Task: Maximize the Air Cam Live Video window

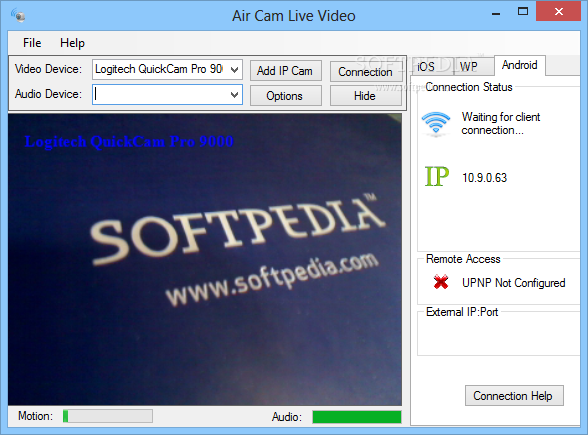Action: click(523, 12)
